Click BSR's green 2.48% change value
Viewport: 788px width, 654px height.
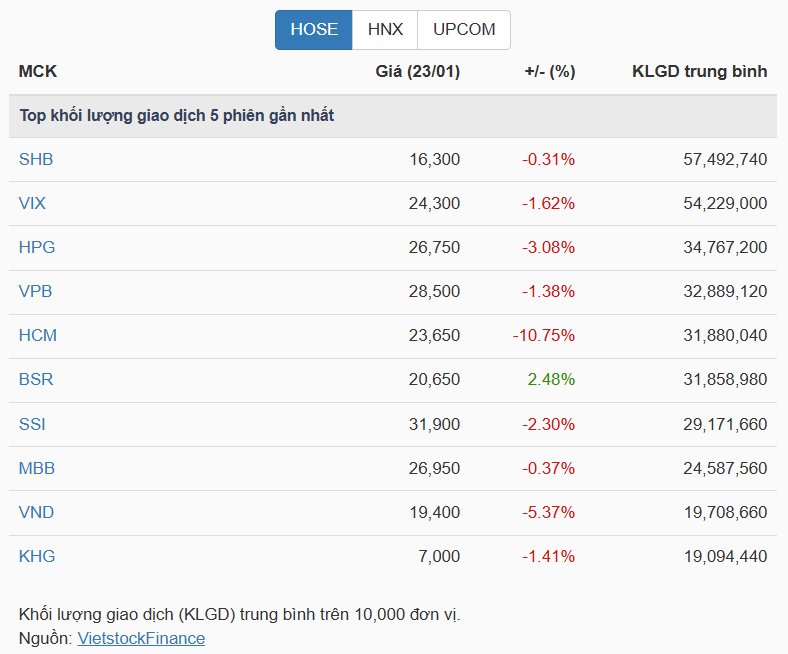point(551,379)
